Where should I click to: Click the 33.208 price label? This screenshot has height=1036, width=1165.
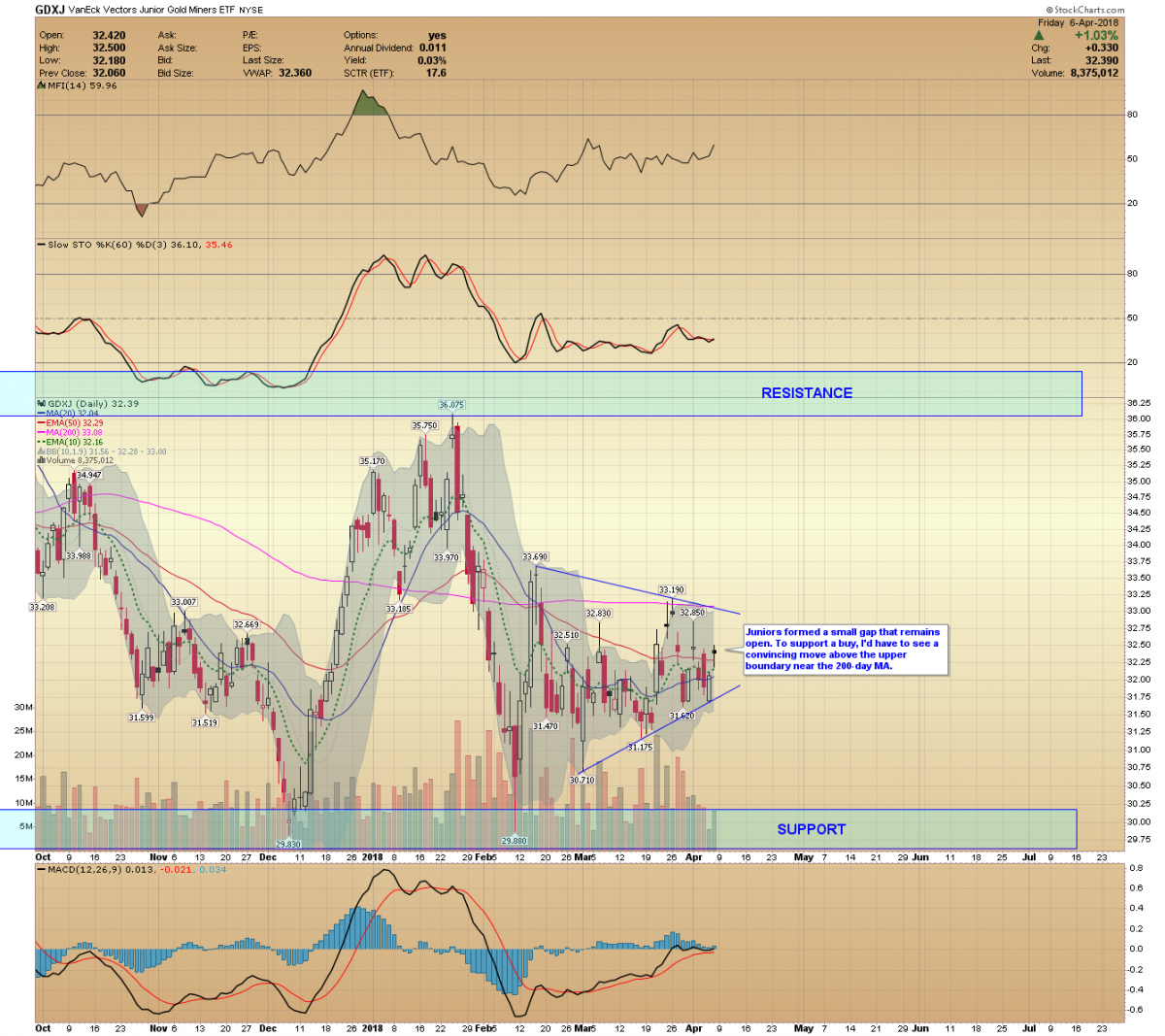pyautogui.click(x=42, y=607)
